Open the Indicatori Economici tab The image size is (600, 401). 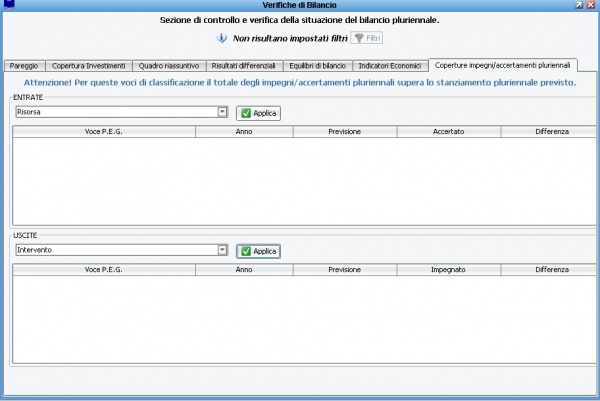pyautogui.click(x=391, y=65)
